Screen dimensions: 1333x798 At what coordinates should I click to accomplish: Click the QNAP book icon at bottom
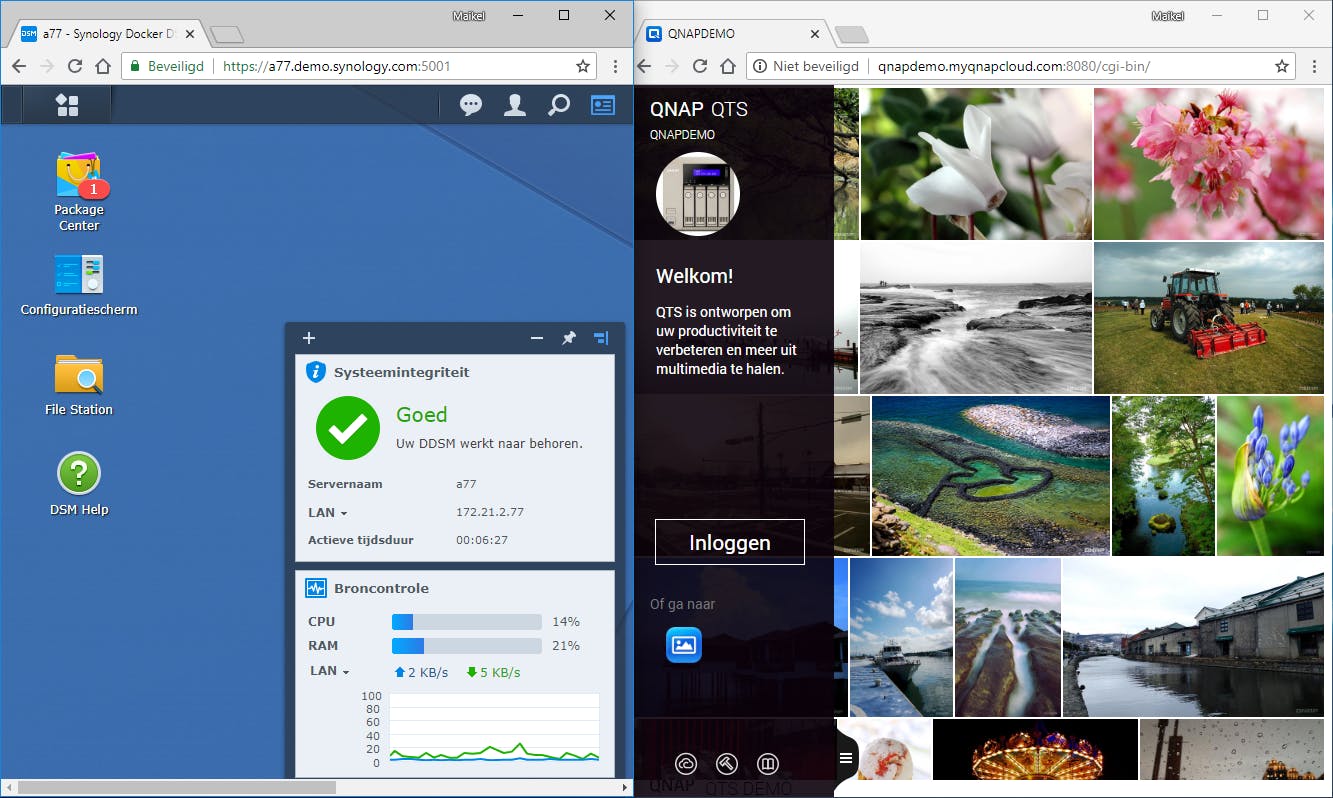pyautogui.click(x=768, y=764)
